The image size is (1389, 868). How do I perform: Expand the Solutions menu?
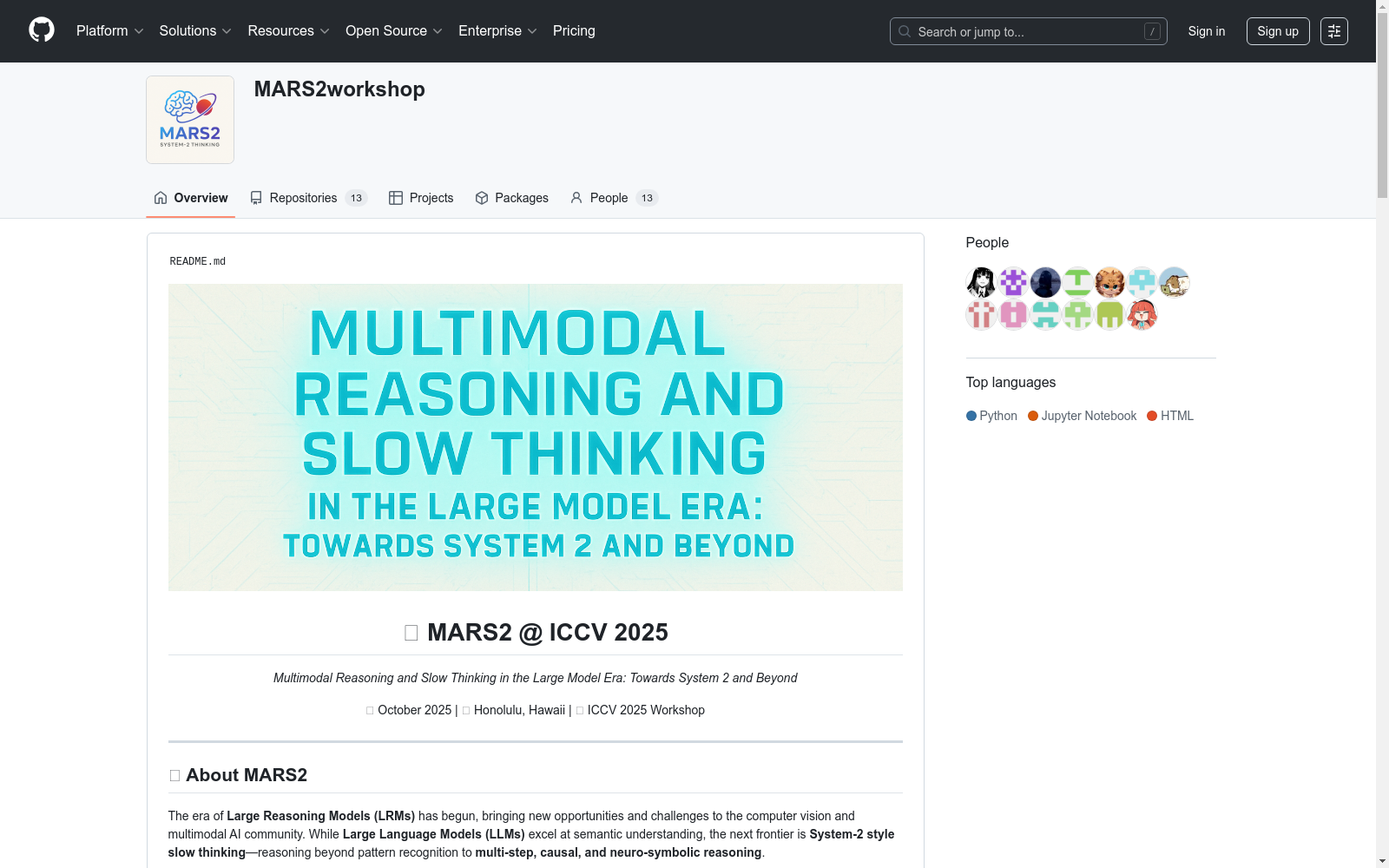(195, 31)
